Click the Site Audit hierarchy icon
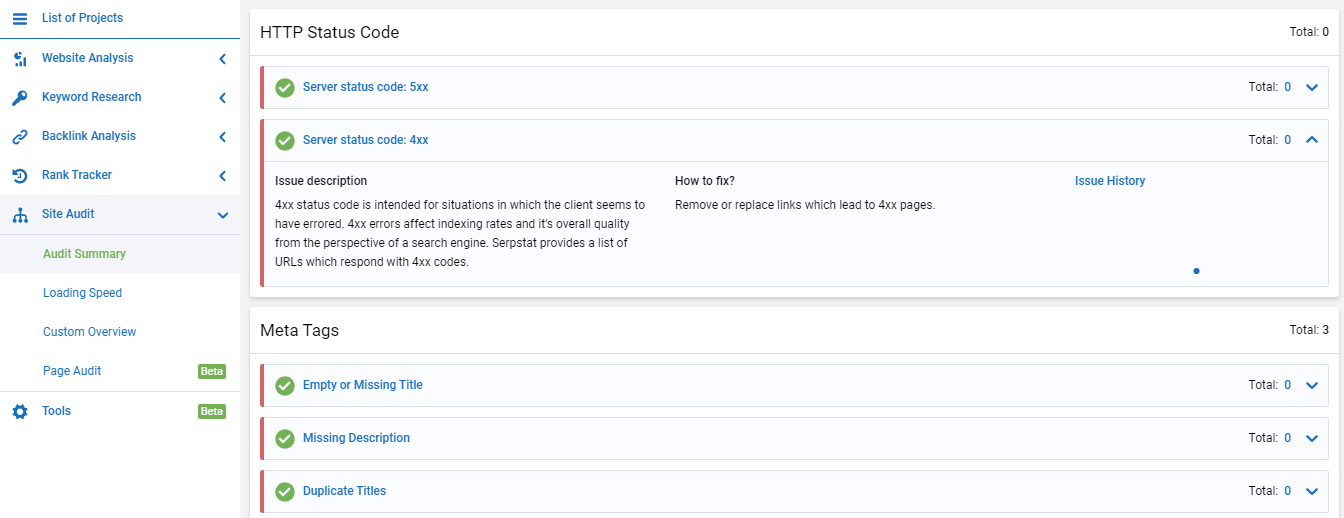The height and width of the screenshot is (518, 1344). click(x=20, y=215)
